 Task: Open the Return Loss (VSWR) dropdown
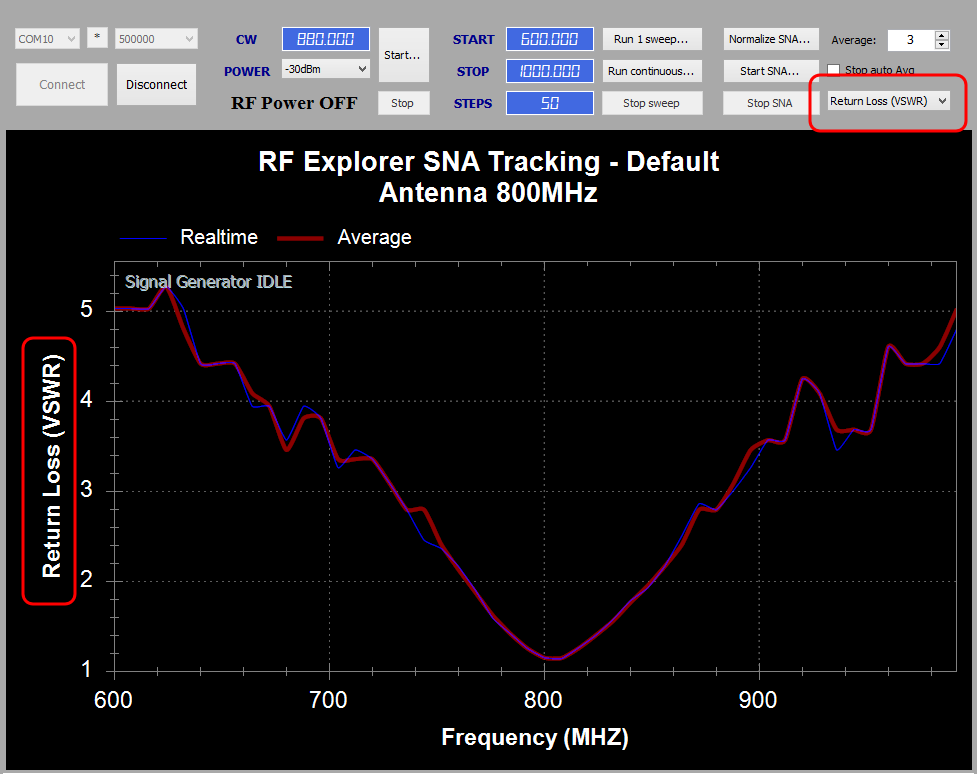889,101
